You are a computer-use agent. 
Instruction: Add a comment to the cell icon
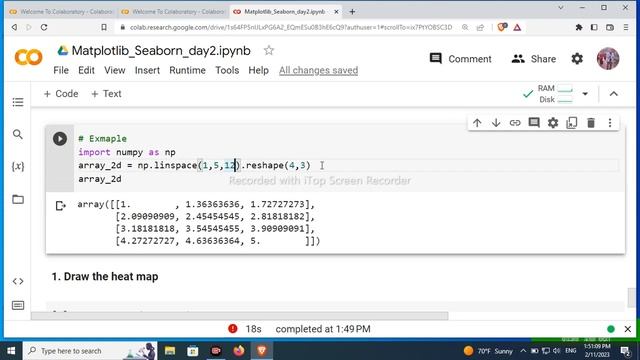(x=534, y=123)
